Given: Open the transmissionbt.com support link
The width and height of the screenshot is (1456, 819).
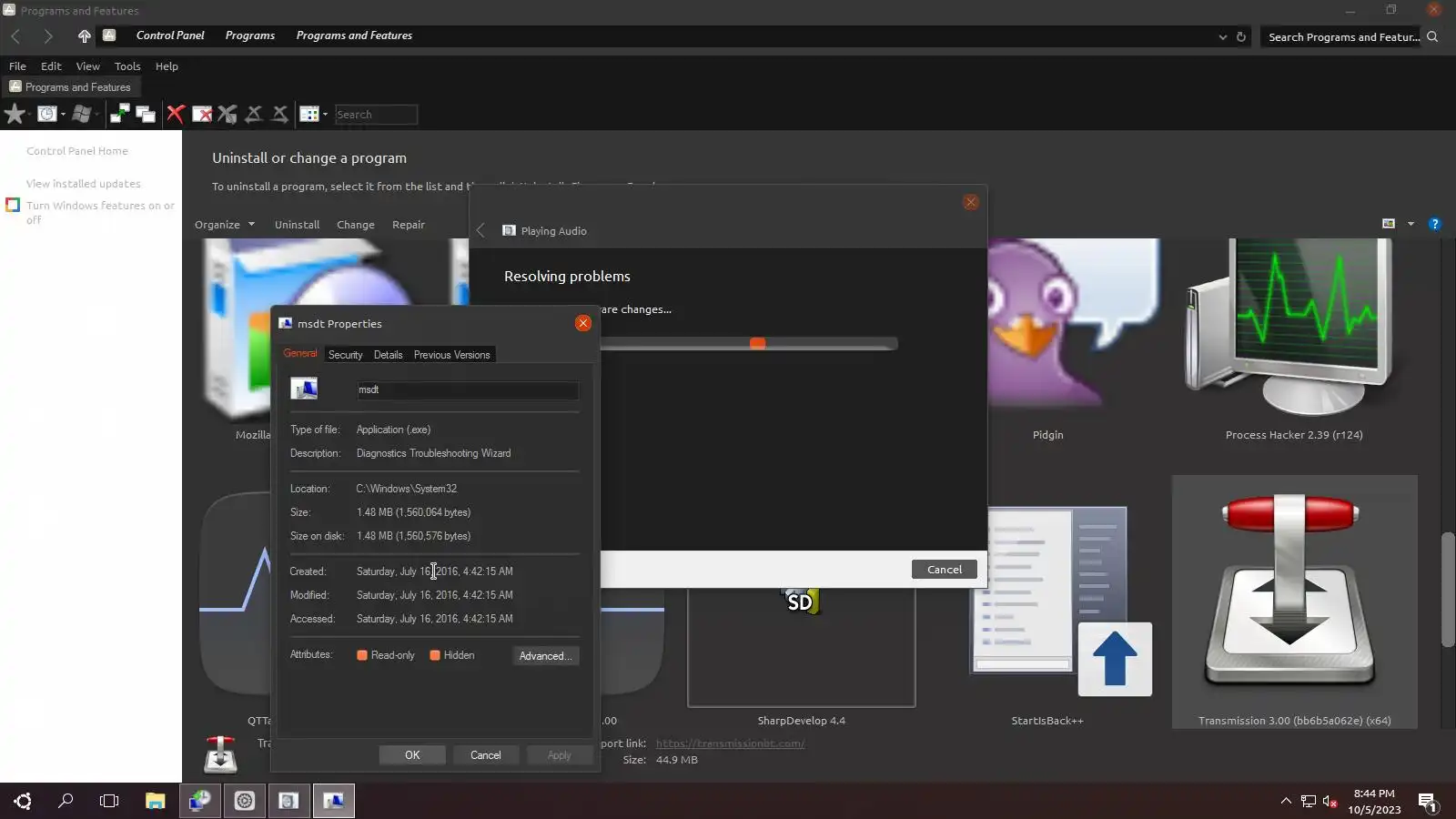Looking at the screenshot, I should click(730, 743).
